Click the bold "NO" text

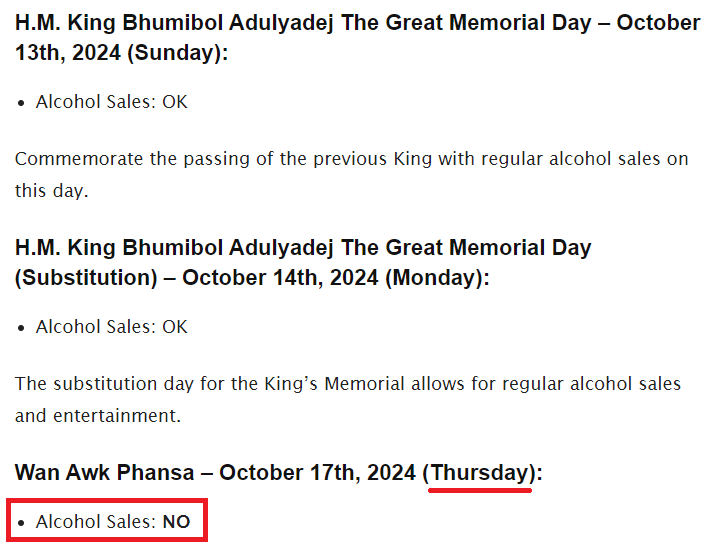pos(177,522)
